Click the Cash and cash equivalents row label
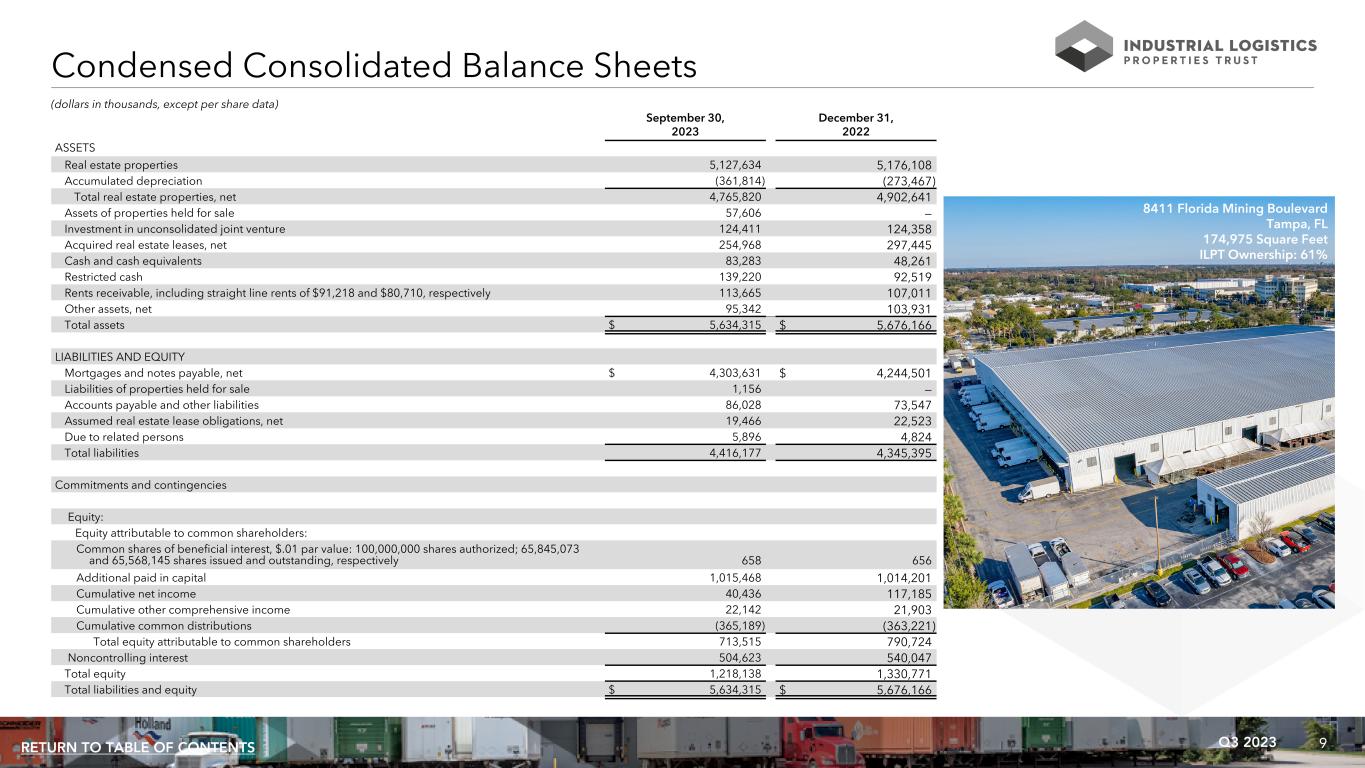 (x=133, y=261)
